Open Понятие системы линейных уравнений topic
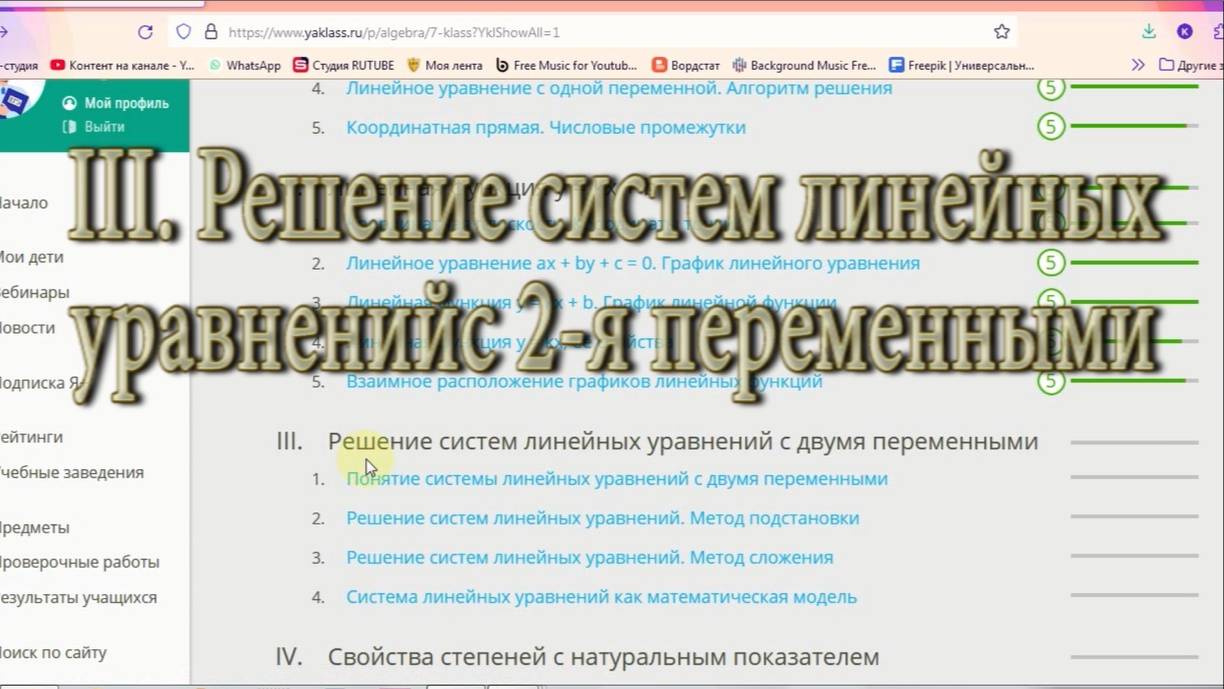The height and width of the screenshot is (689, 1224). pos(617,479)
